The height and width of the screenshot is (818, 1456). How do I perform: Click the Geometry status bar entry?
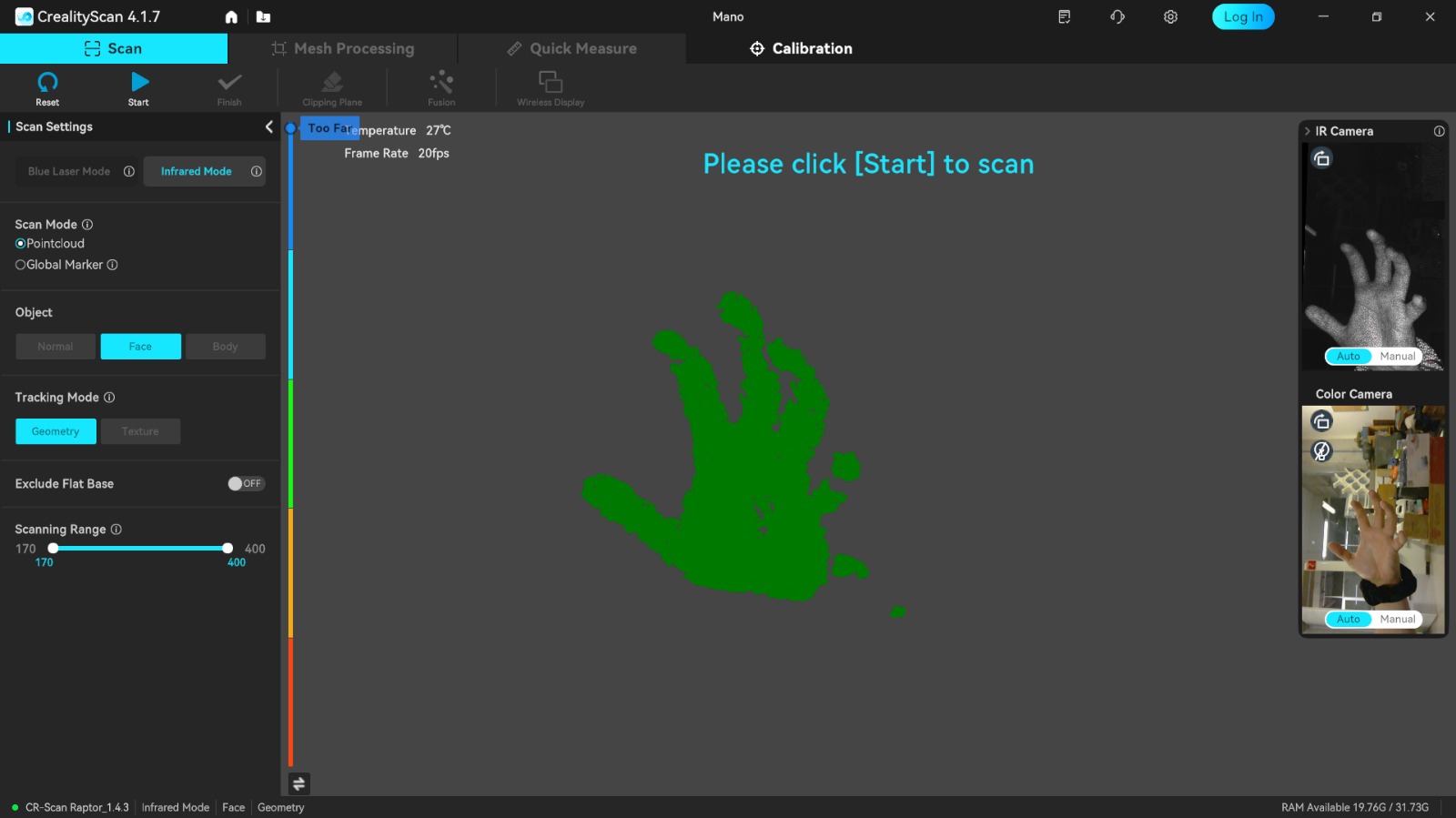coord(281,807)
